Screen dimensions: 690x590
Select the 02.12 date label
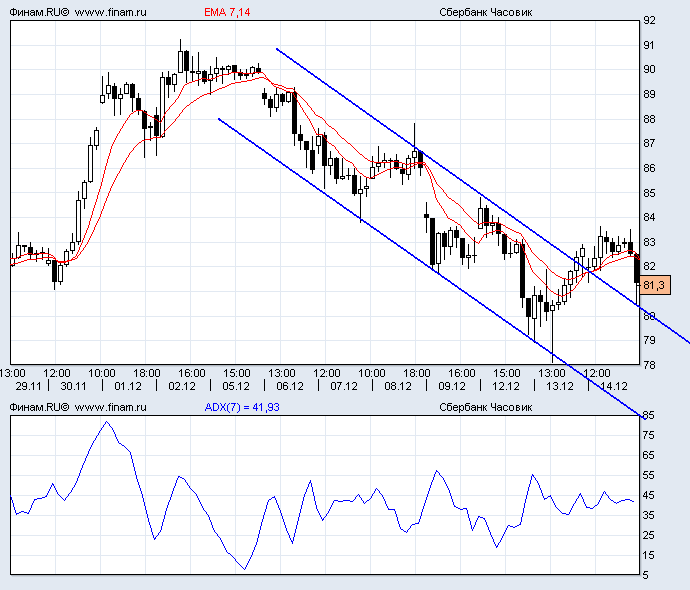coord(182,386)
